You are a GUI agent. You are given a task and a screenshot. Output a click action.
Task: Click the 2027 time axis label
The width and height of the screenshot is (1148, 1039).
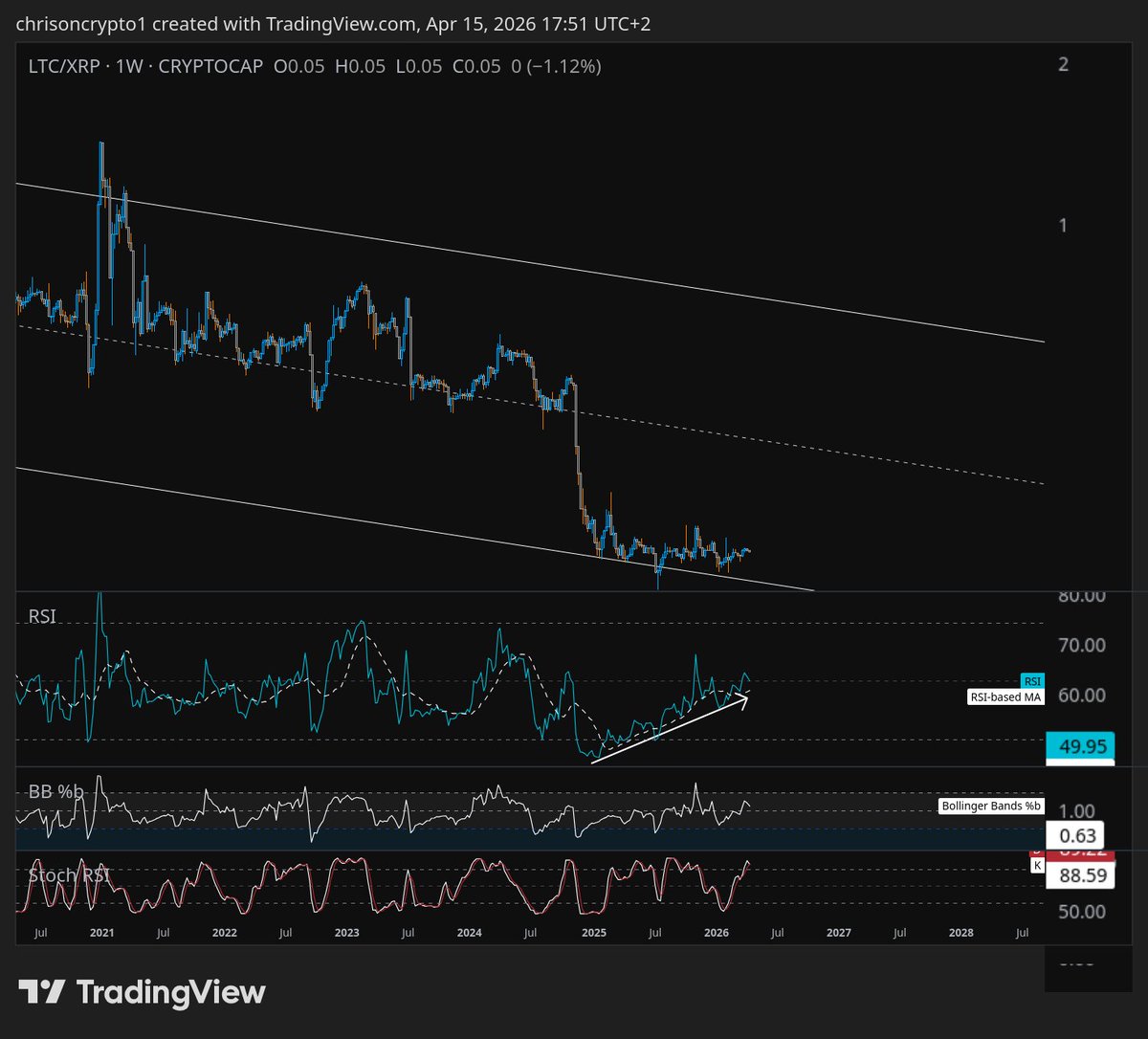[838, 932]
